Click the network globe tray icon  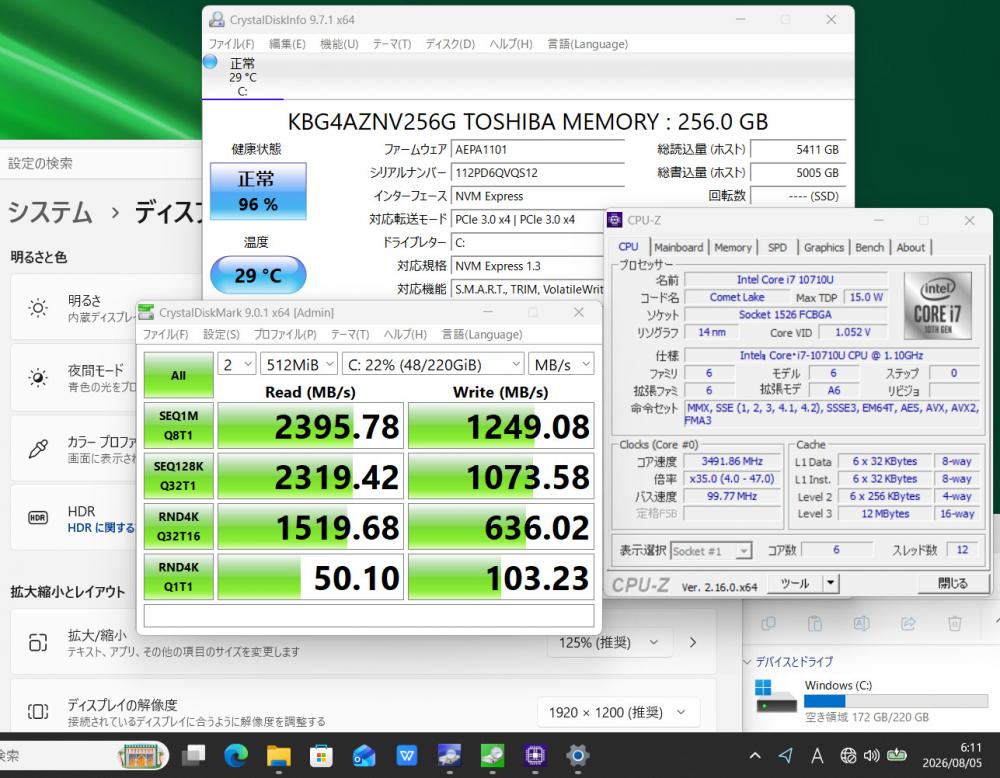click(x=848, y=756)
